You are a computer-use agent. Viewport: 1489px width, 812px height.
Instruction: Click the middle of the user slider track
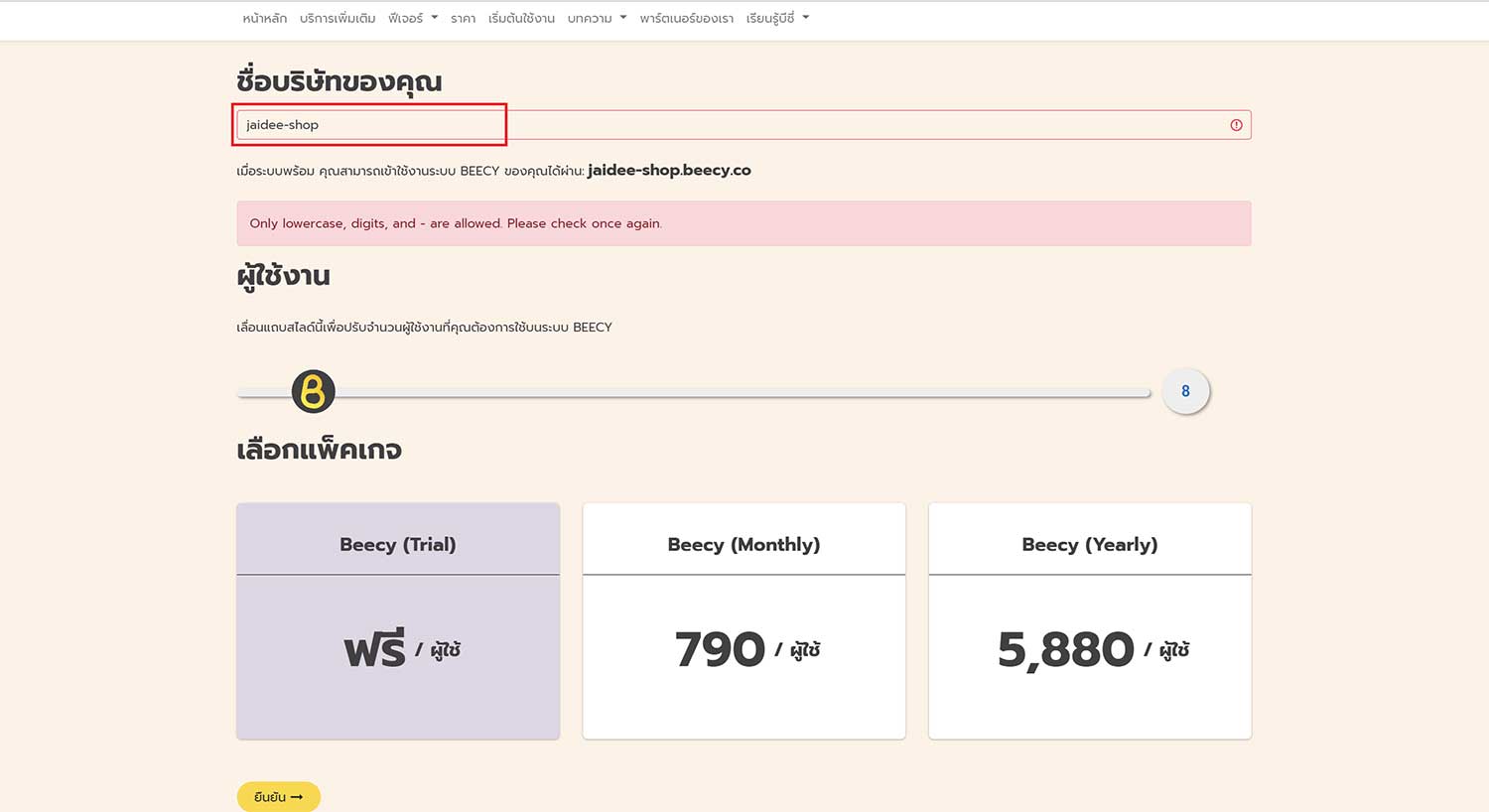(x=693, y=393)
